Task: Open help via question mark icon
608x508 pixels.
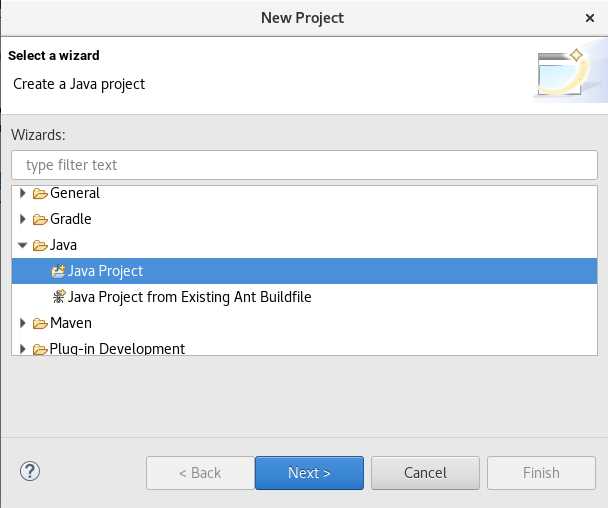Action: tap(30, 472)
